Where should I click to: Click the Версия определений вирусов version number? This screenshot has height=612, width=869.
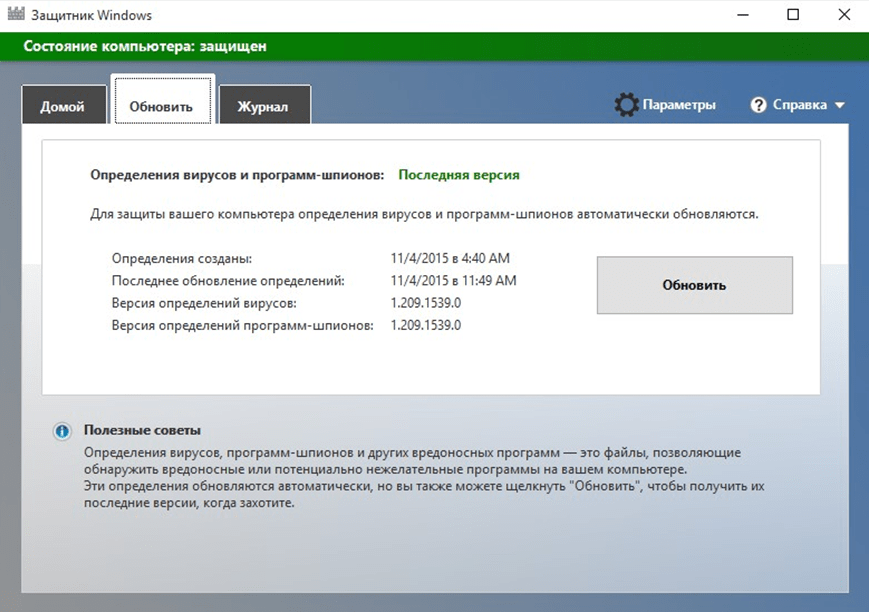[426, 302]
